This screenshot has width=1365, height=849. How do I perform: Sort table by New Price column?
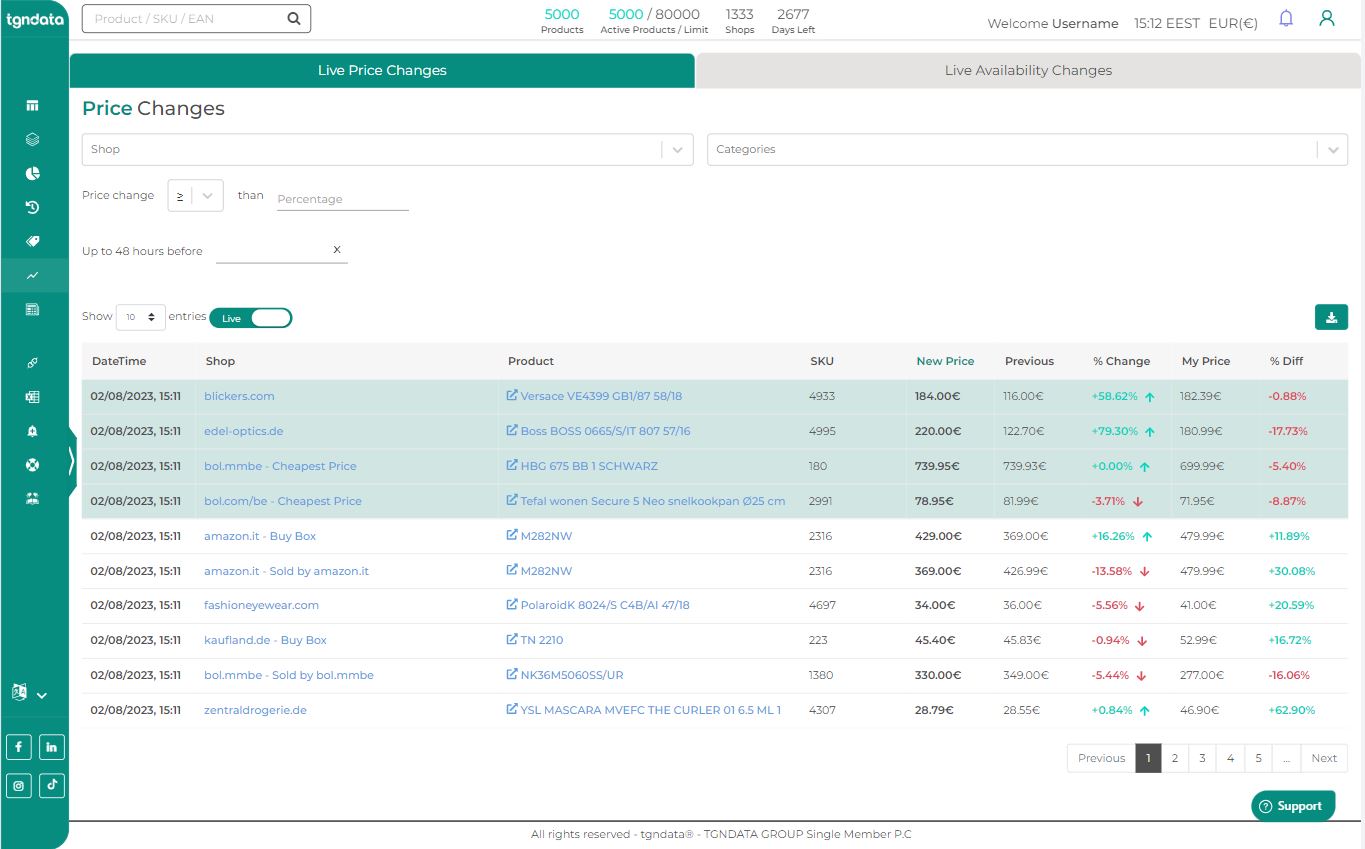click(945, 361)
